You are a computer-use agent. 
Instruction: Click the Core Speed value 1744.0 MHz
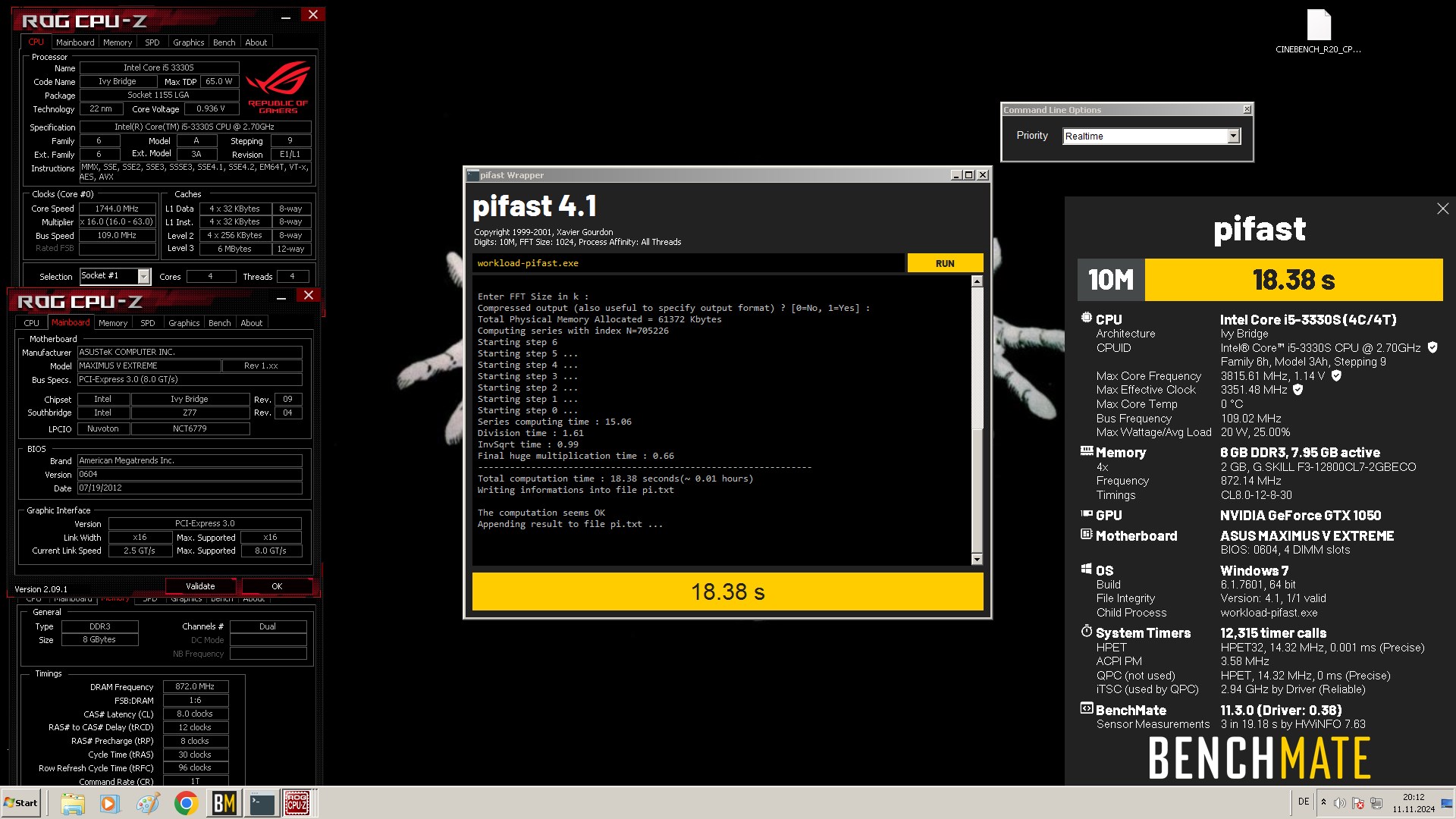click(x=117, y=209)
